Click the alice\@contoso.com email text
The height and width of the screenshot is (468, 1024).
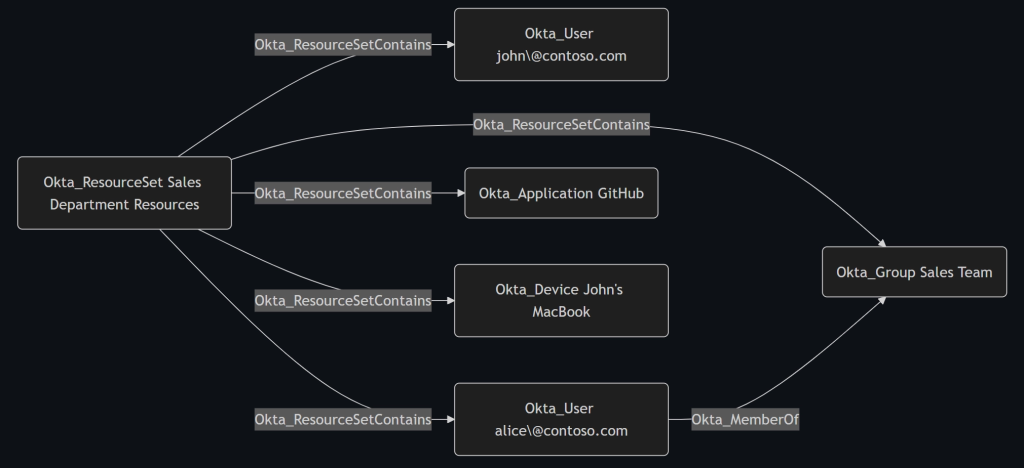pyautogui.click(x=561, y=431)
